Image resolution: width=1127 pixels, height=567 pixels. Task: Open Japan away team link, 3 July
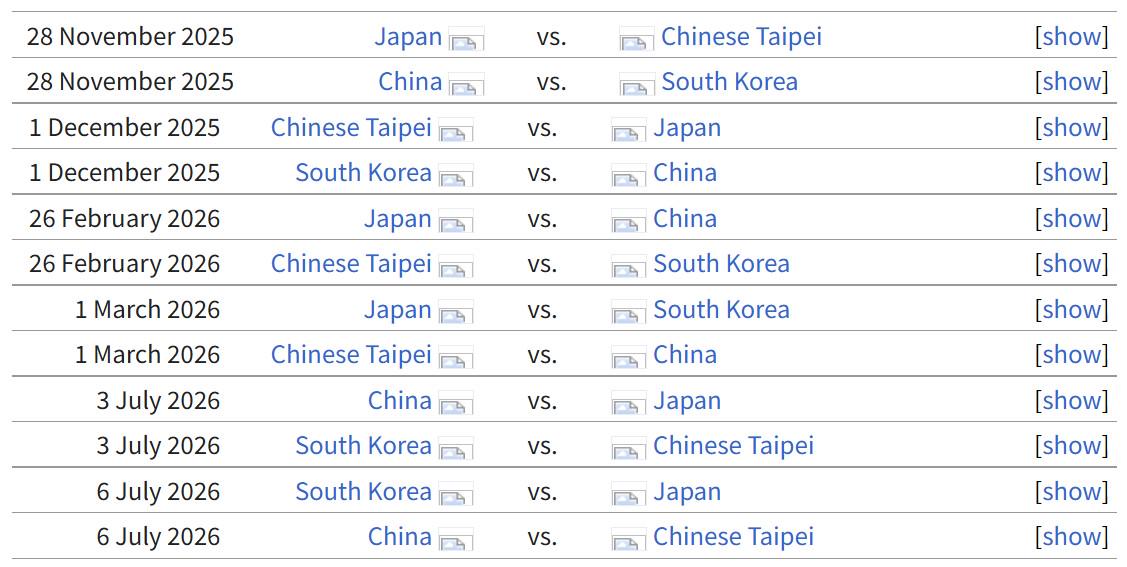click(x=687, y=401)
